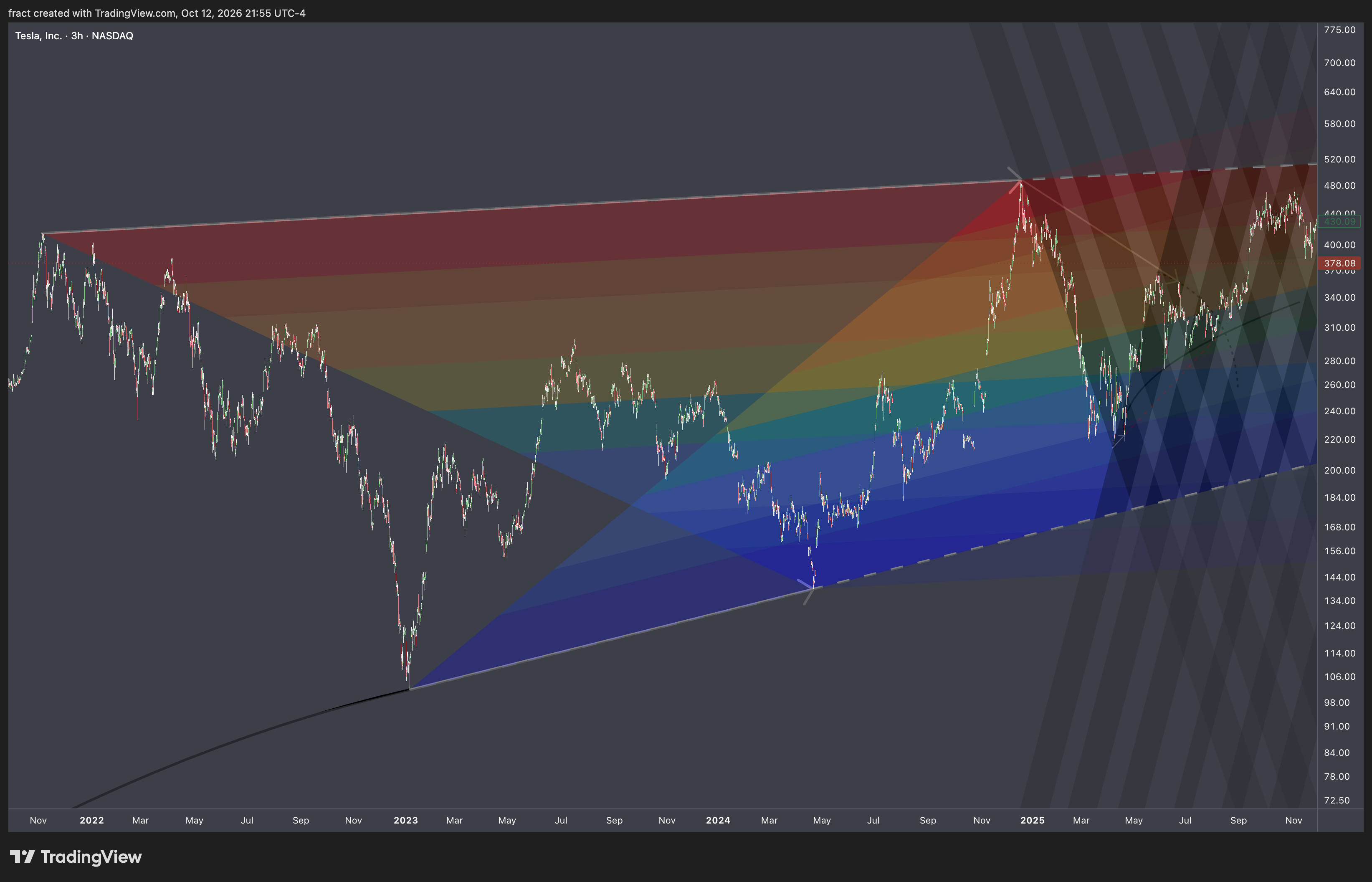1372x882 pixels.
Task: Click the 580.00 price axis label
Action: click(1339, 124)
